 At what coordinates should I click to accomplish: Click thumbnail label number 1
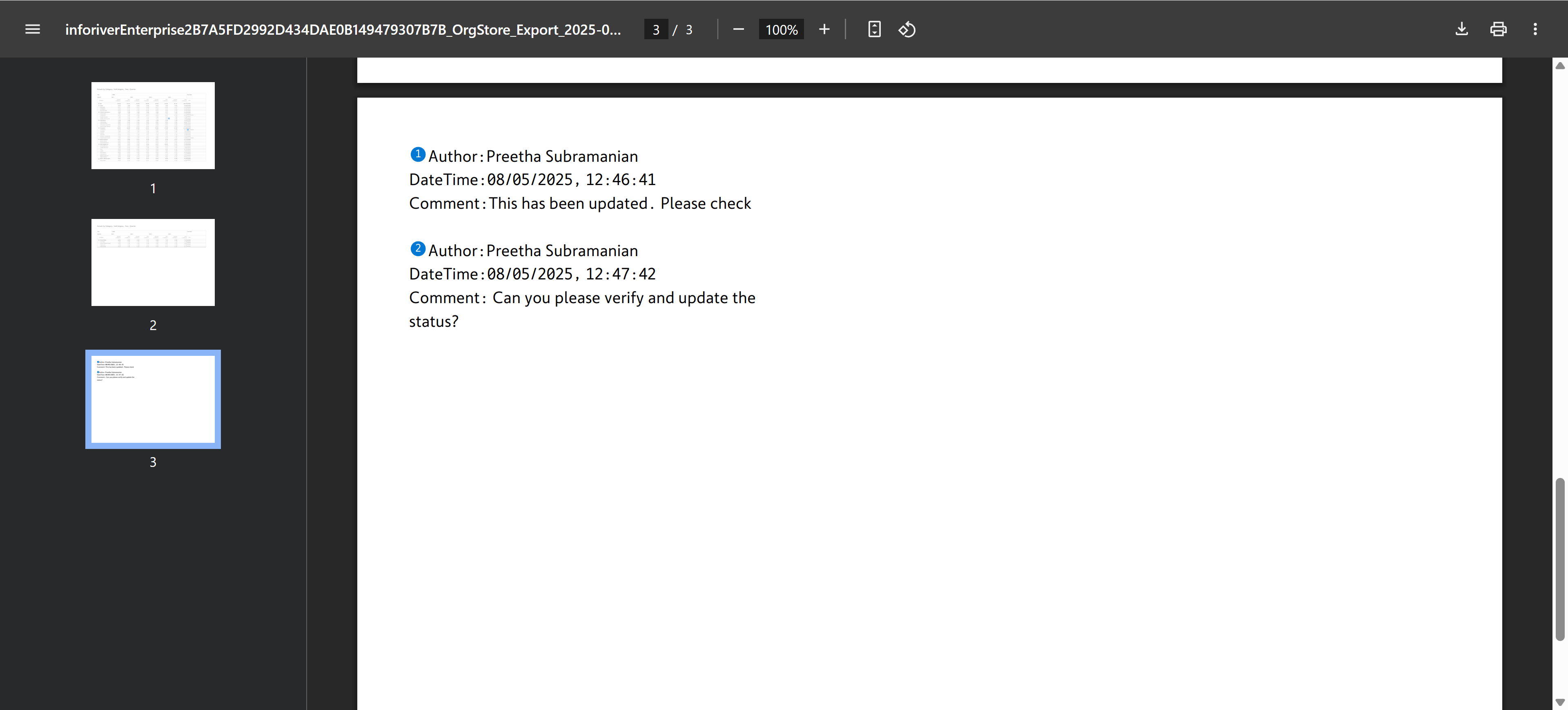153,188
